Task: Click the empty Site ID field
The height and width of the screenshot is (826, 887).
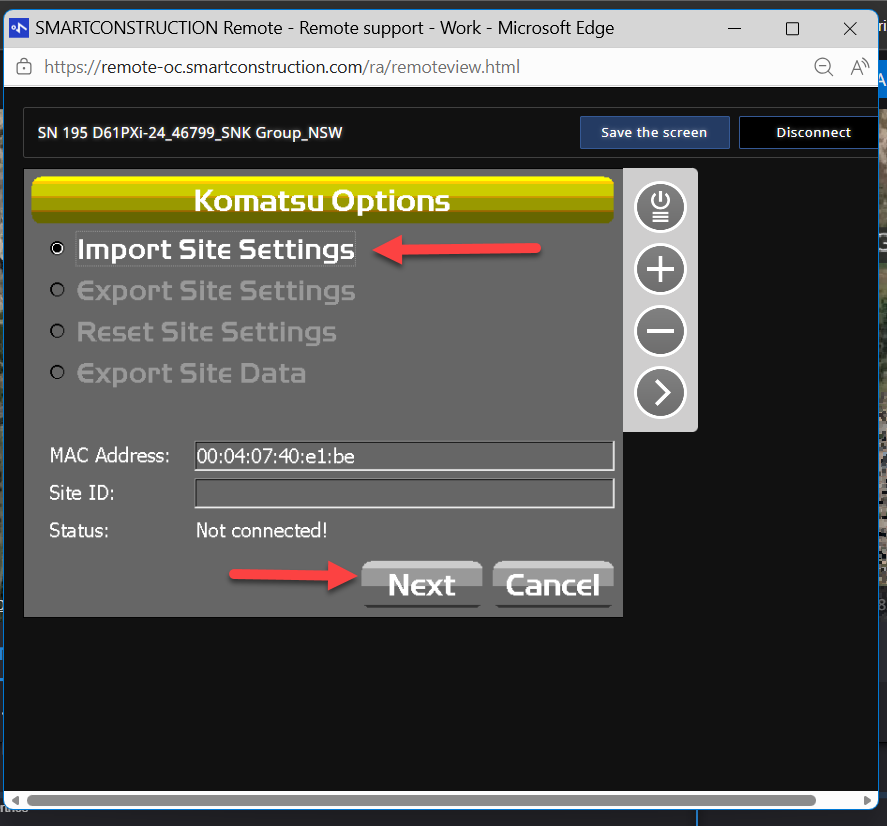Action: (x=404, y=493)
